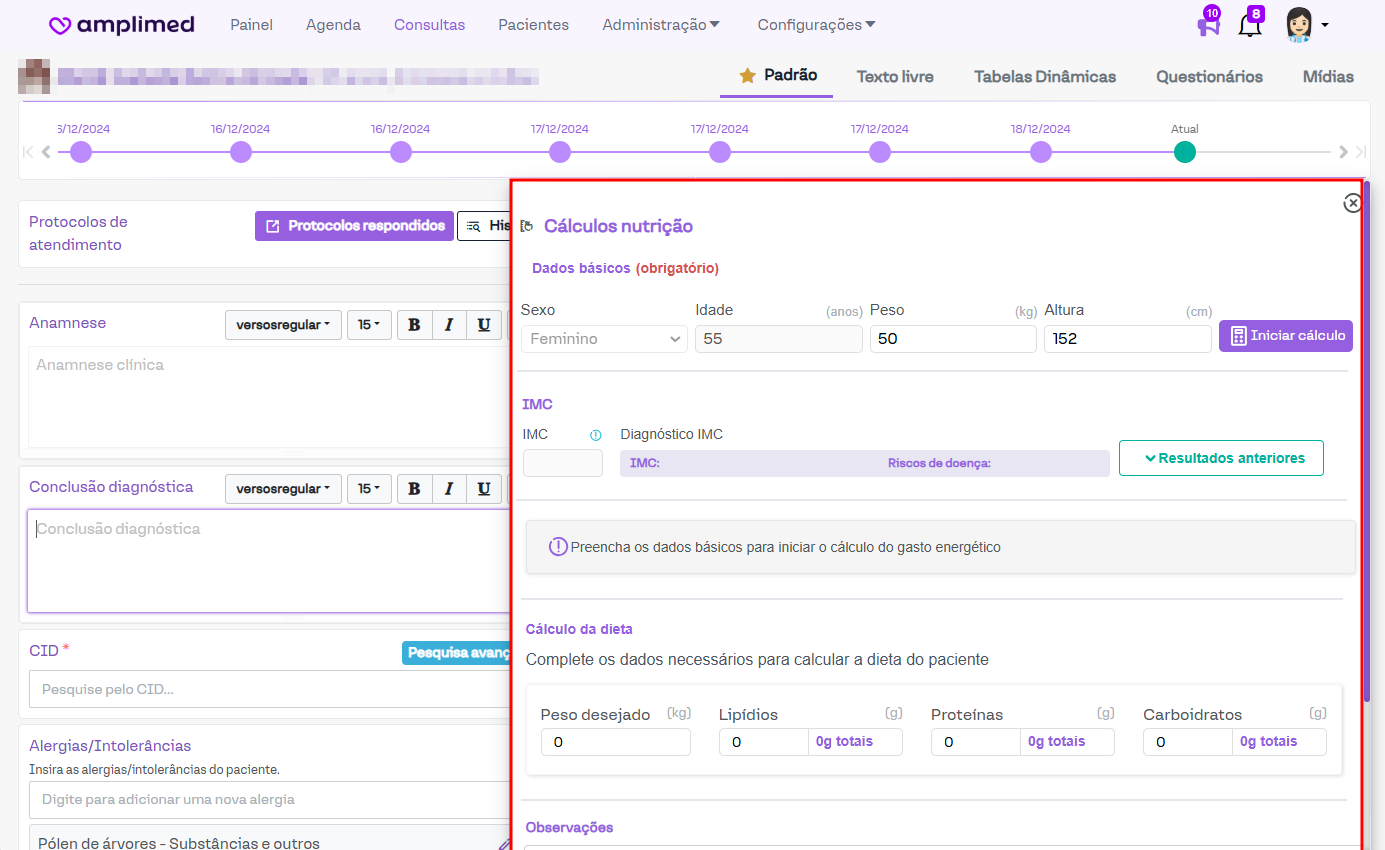Open the notifications bell icon
Image resolution: width=1385 pixels, height=850 pixels.
1250,25
